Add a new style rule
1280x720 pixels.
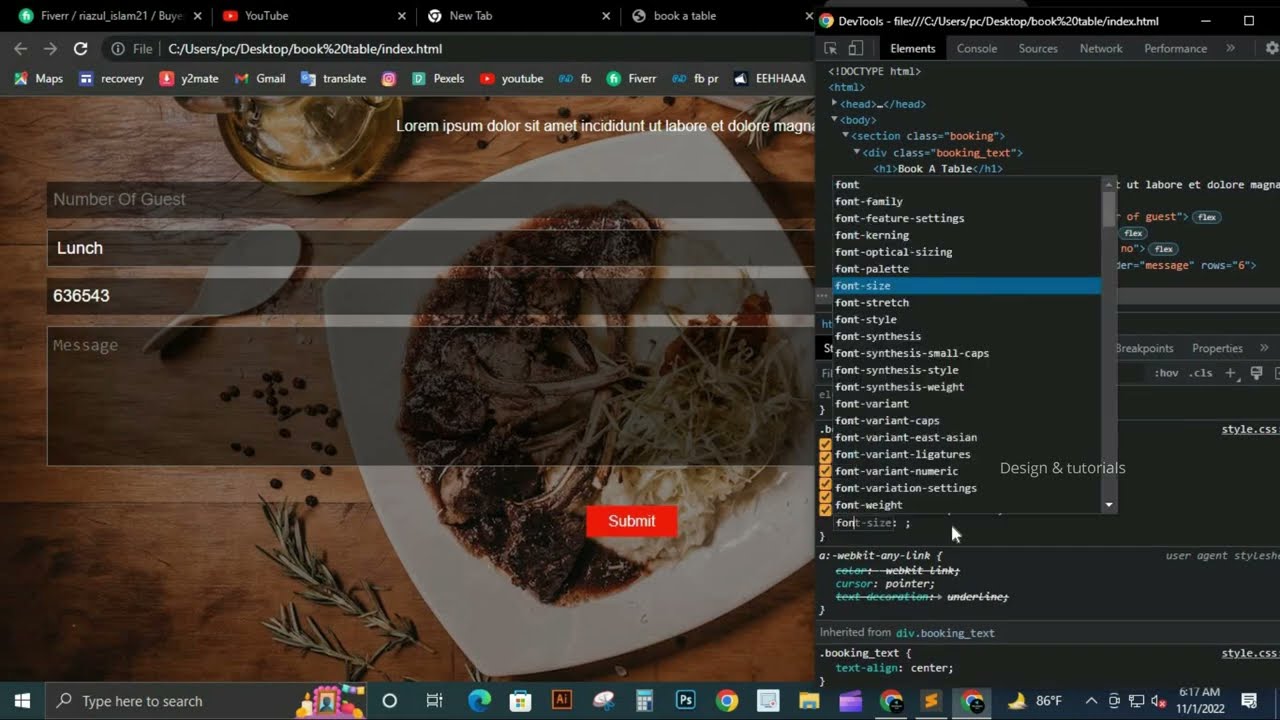1231,373
